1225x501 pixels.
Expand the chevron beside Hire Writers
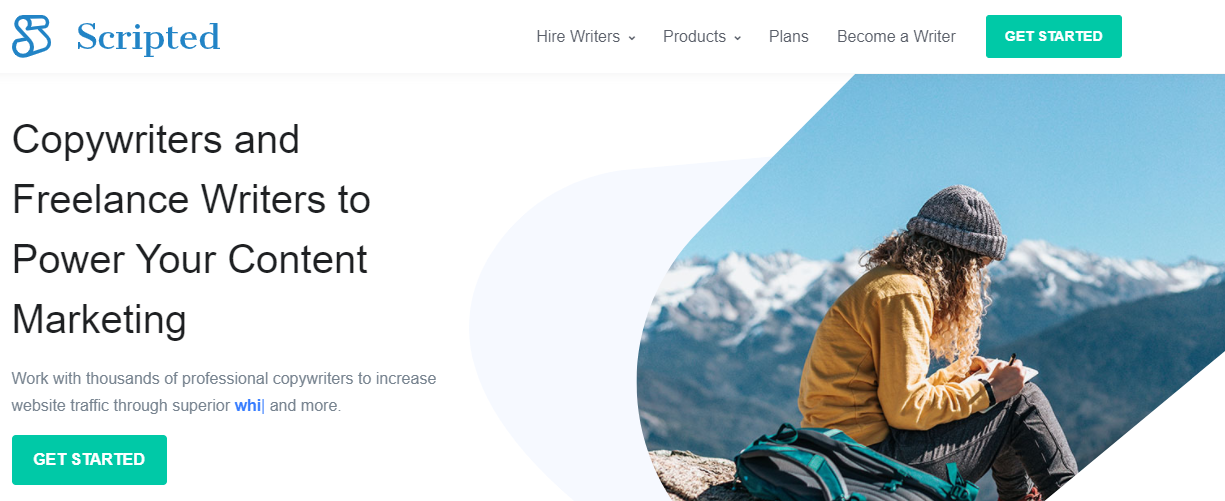[x=632, y=38]
